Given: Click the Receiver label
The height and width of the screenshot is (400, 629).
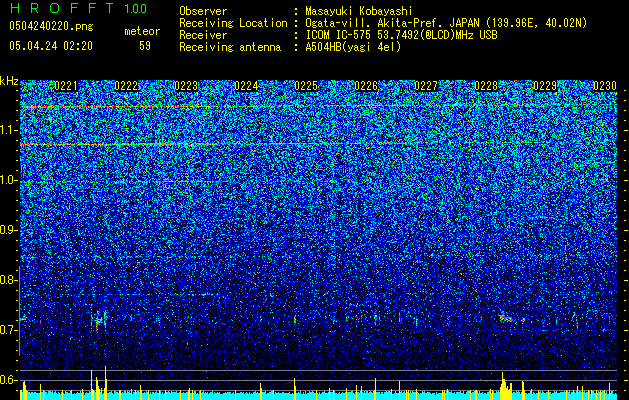Looking at the screenshot, I should tap(203, 35).
